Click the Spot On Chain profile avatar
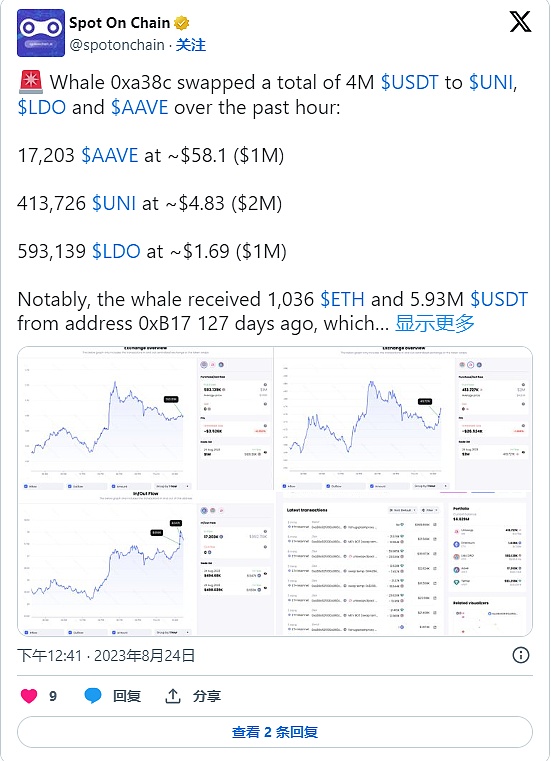This screenshot has width=551, height=761. tap(41, 33)
